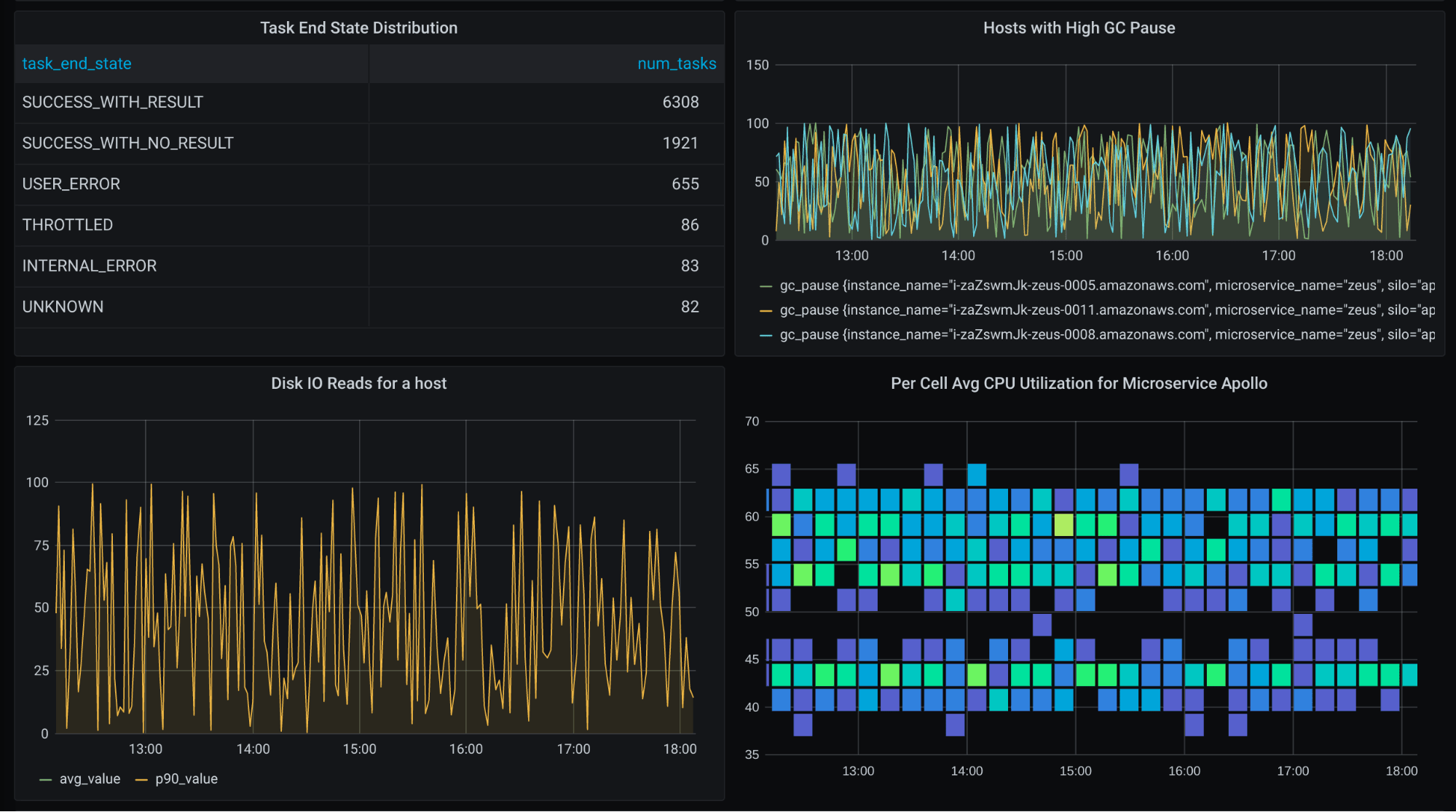Open the Disk IO Reads for a host panel menu
The height and width of the screenshot is (812, 1456).
coord(359,383)
